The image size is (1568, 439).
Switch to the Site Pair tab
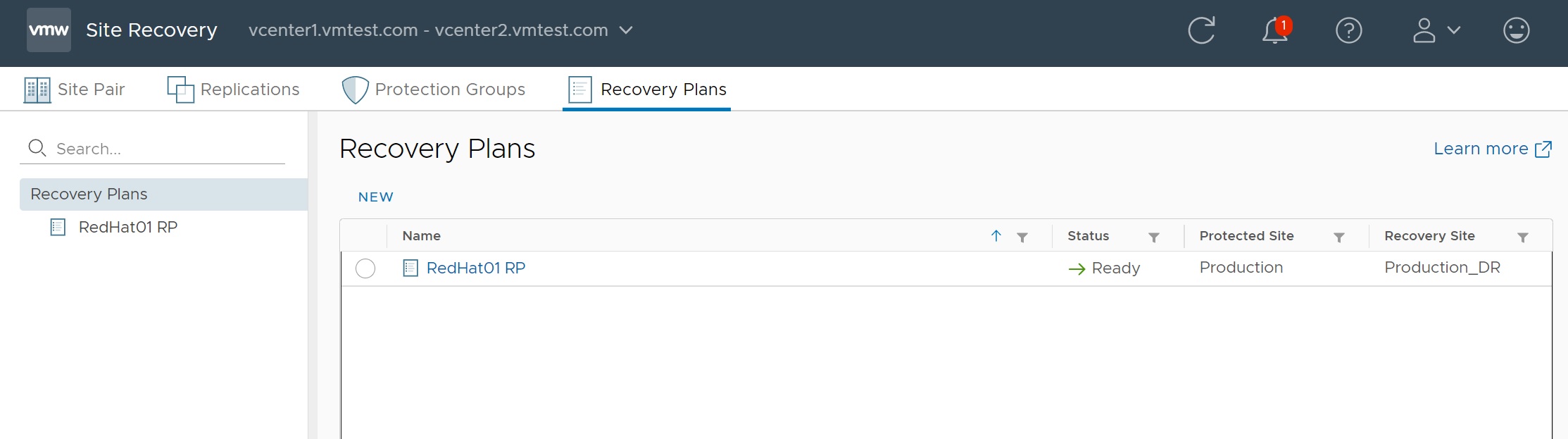click(75, 89)
